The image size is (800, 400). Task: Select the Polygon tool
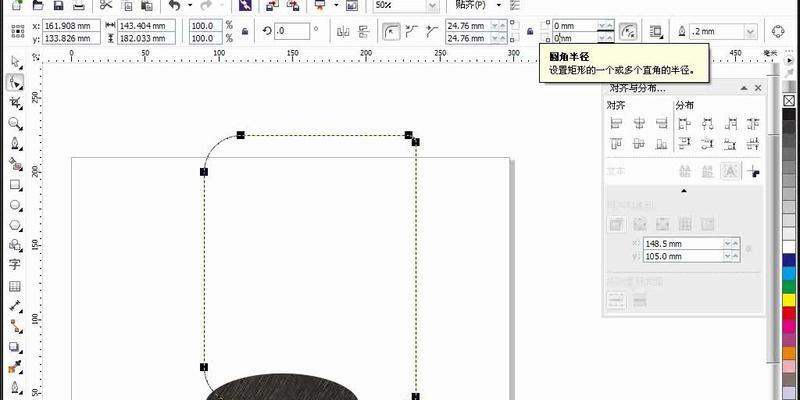15,224
